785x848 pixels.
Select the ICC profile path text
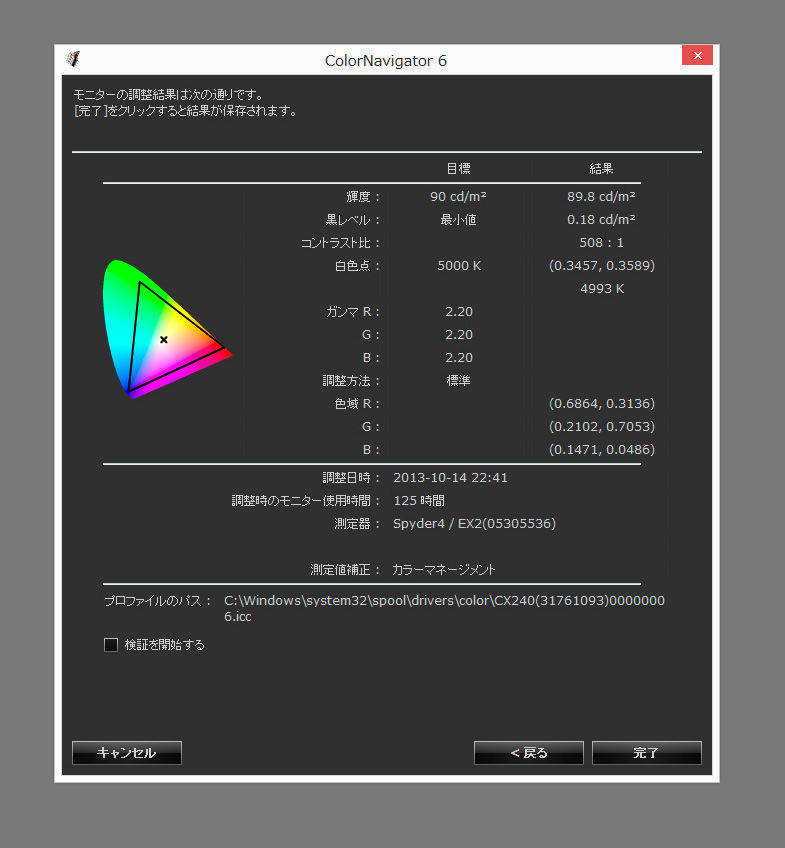click(x=444, y=608)
